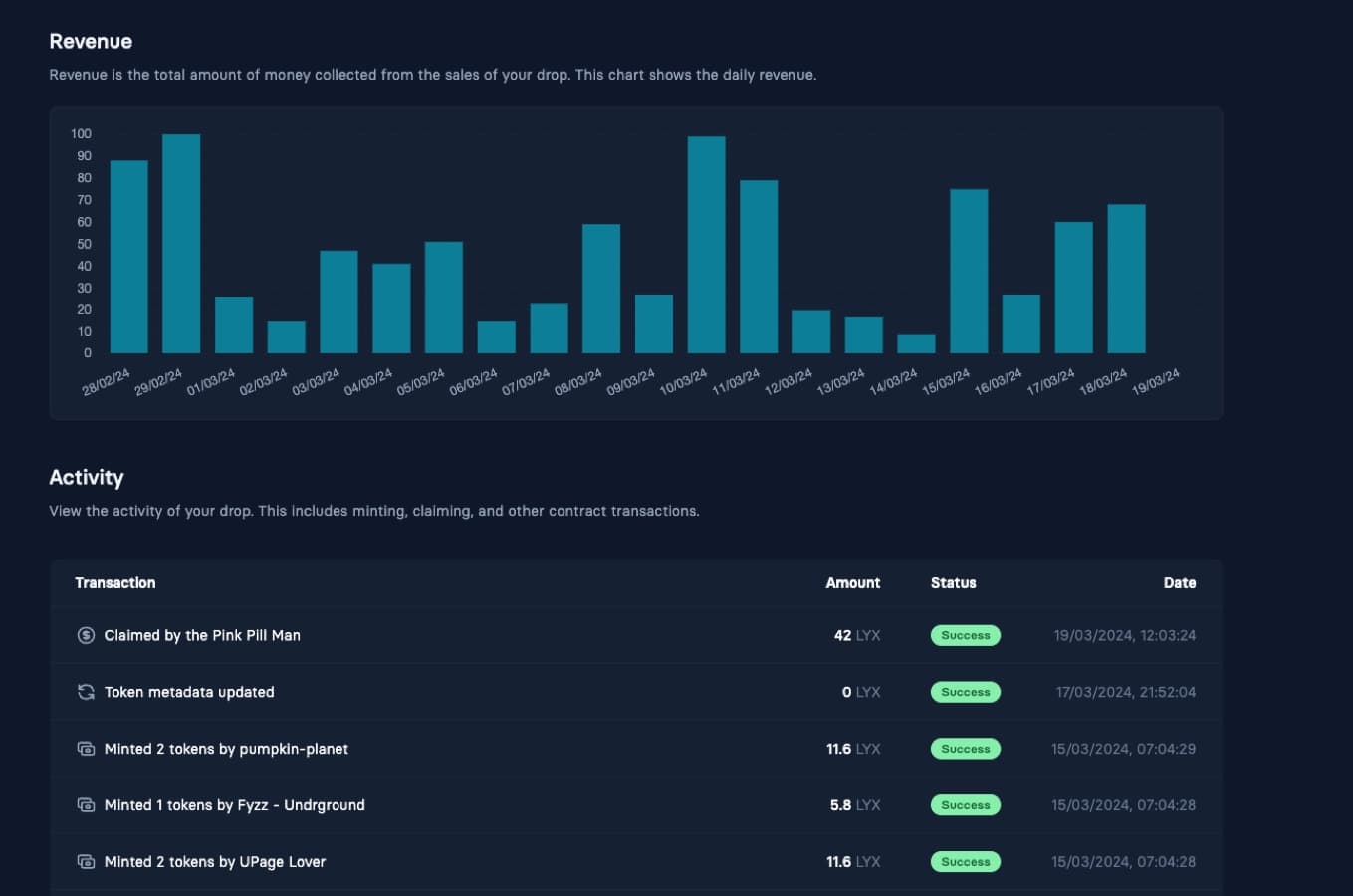Select the revenue bar for 12/03/24
Image resolution: width=1353 pixels, height=896 pixels.
tap(811, 332)
